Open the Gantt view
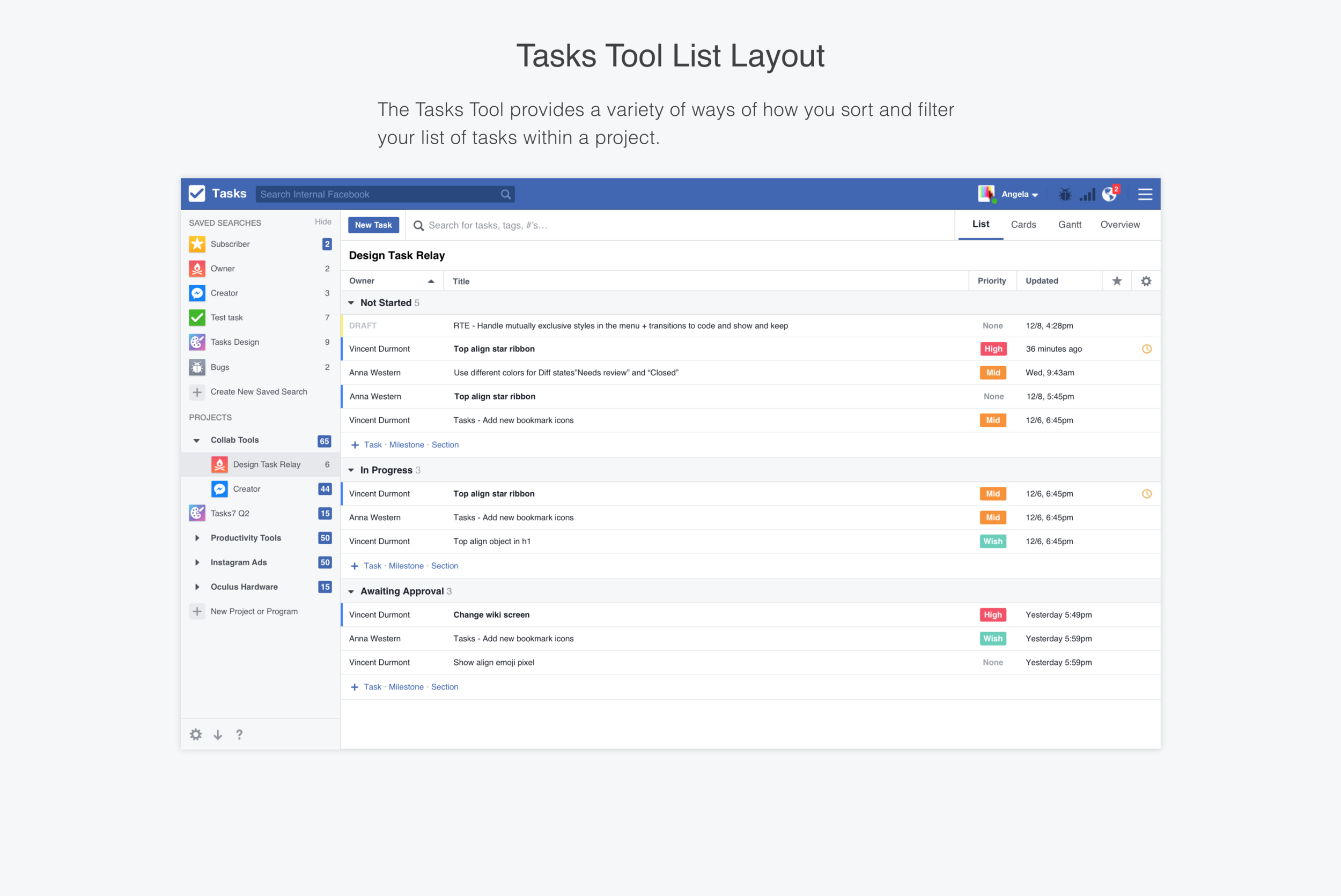The height and width of the screenshot is (896, 1341). 1070,224
